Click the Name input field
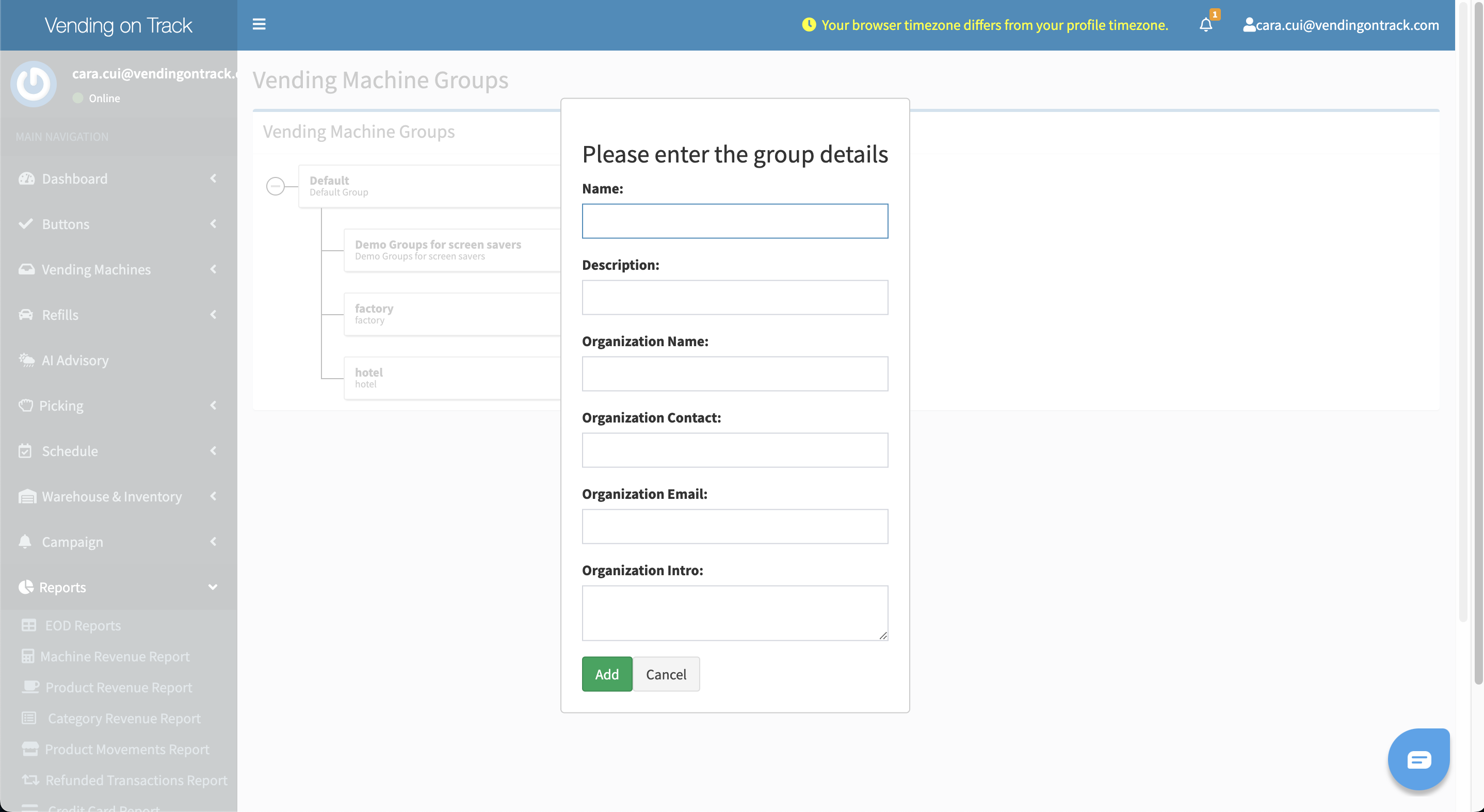1484x812 pixels. pos(735,220)
